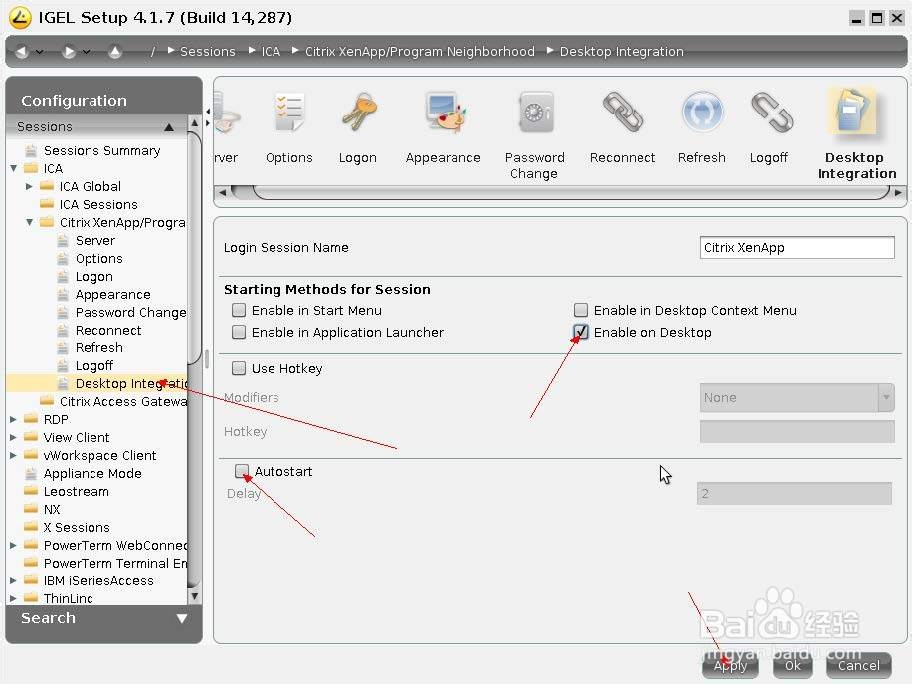
Task: Open the Logoff broken chain icon
Action: (771, 112)
